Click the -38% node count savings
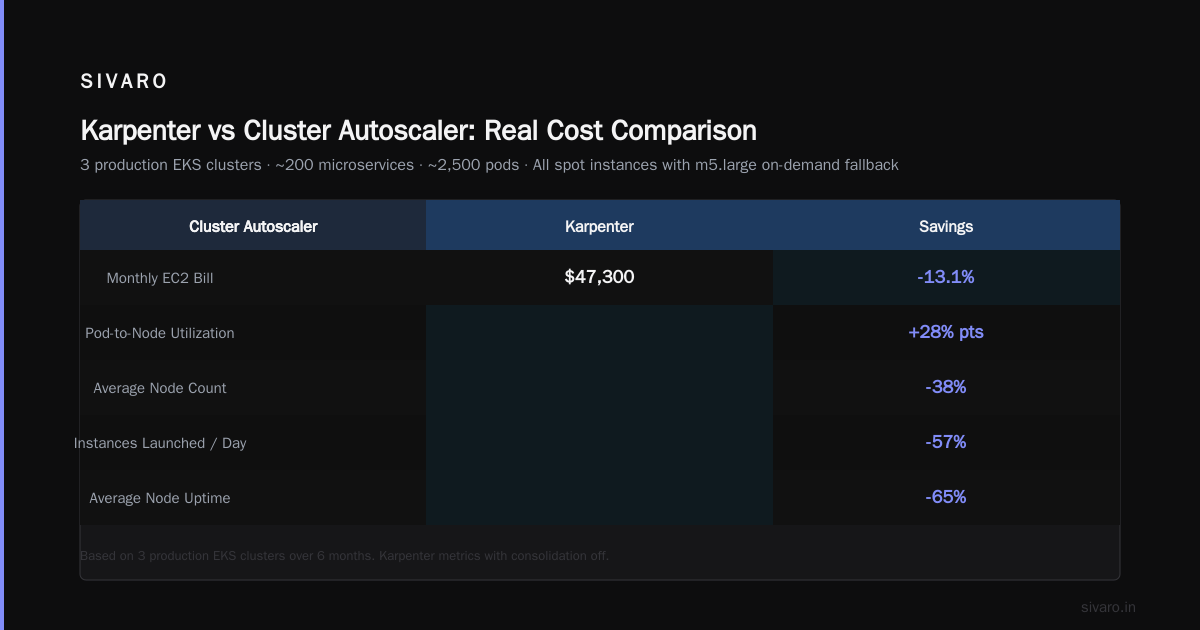Viewport: 1200px width, 630px height. click(946, 387)
